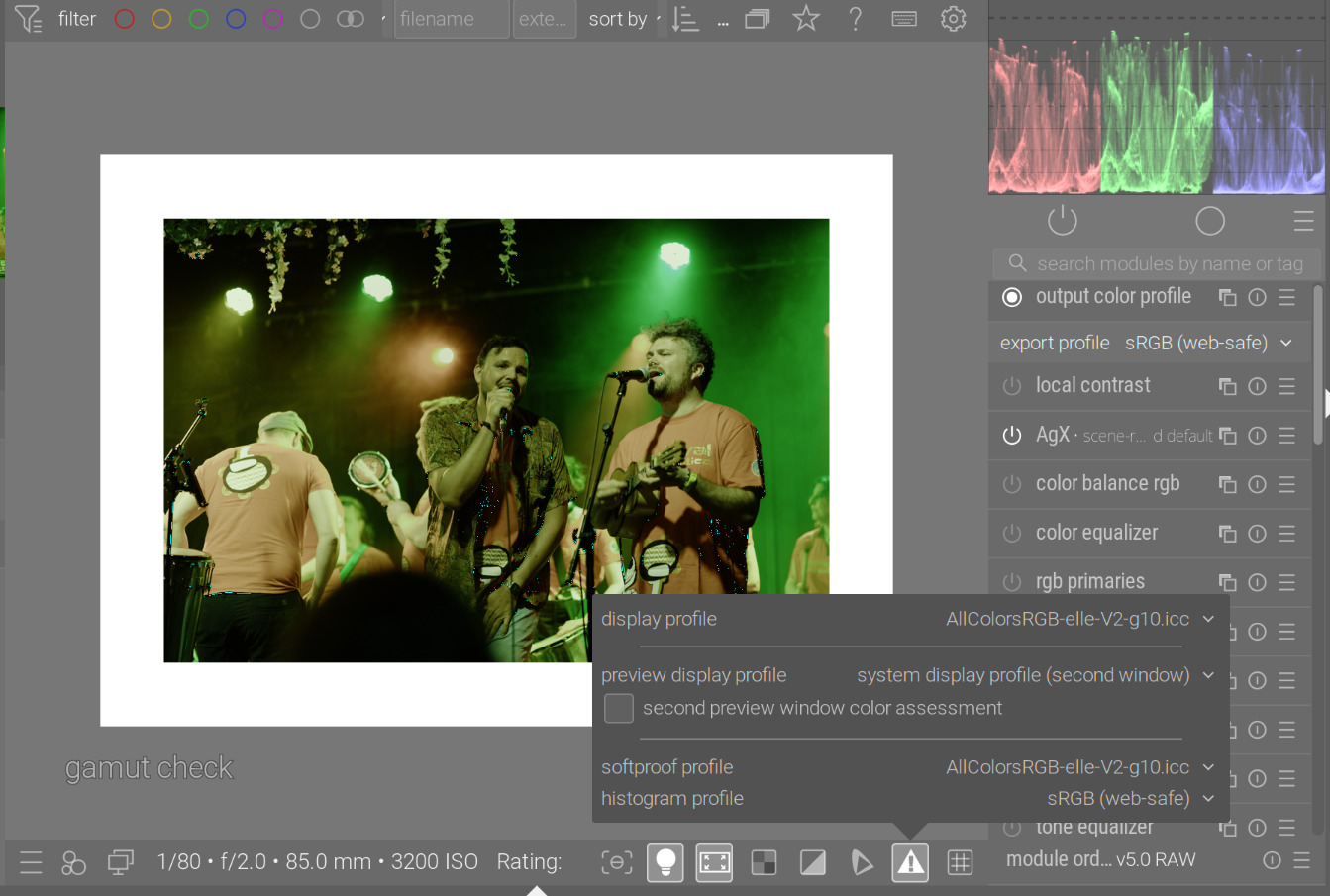Viewport: 1330px width, 896px height.
Task: Toggle the raw overexposed checkerboard indicator
Action: (x=764, y=862)
